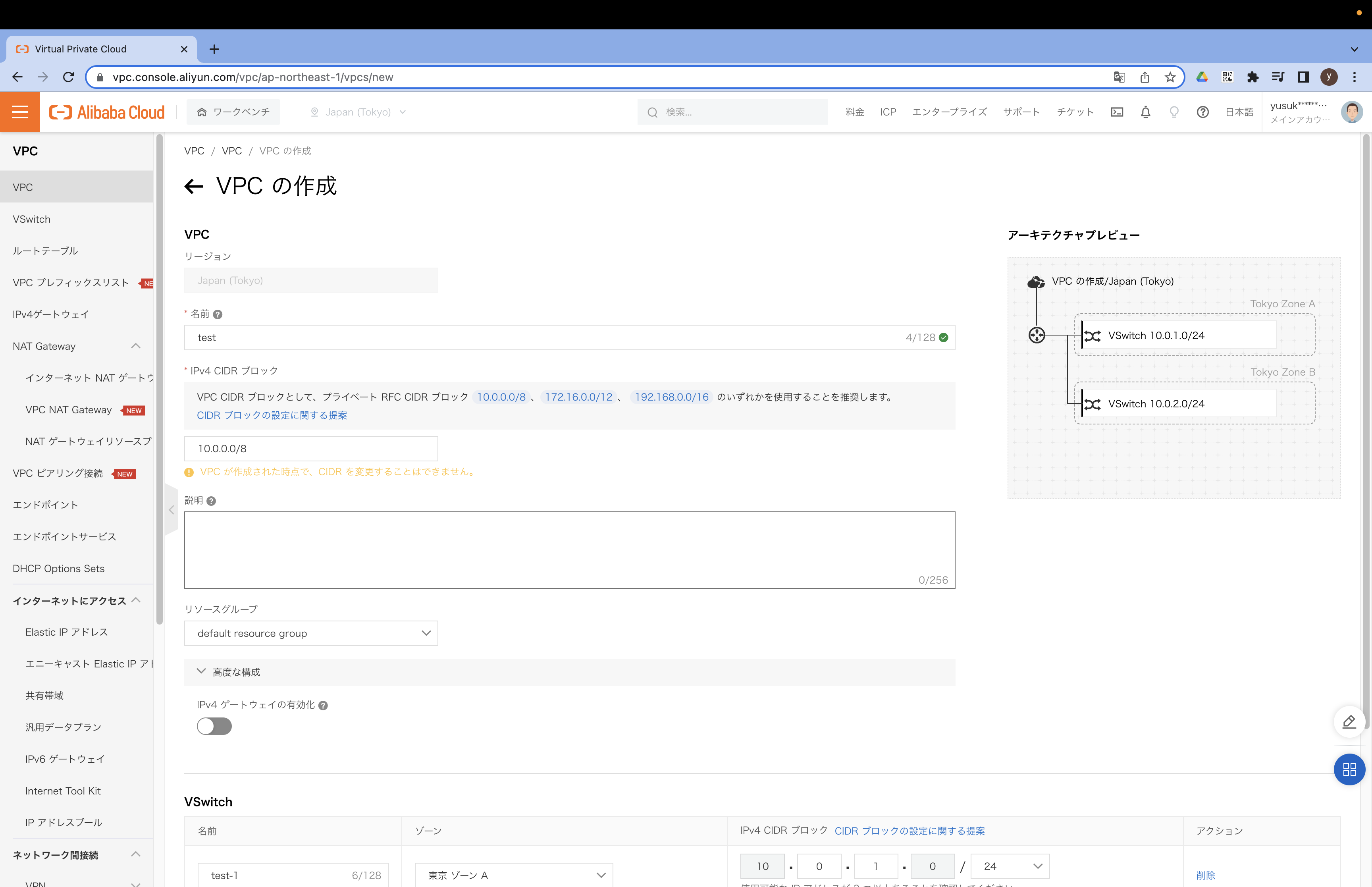
Task: Open the blue grid quick-access button
Action: pos(1349,769)
